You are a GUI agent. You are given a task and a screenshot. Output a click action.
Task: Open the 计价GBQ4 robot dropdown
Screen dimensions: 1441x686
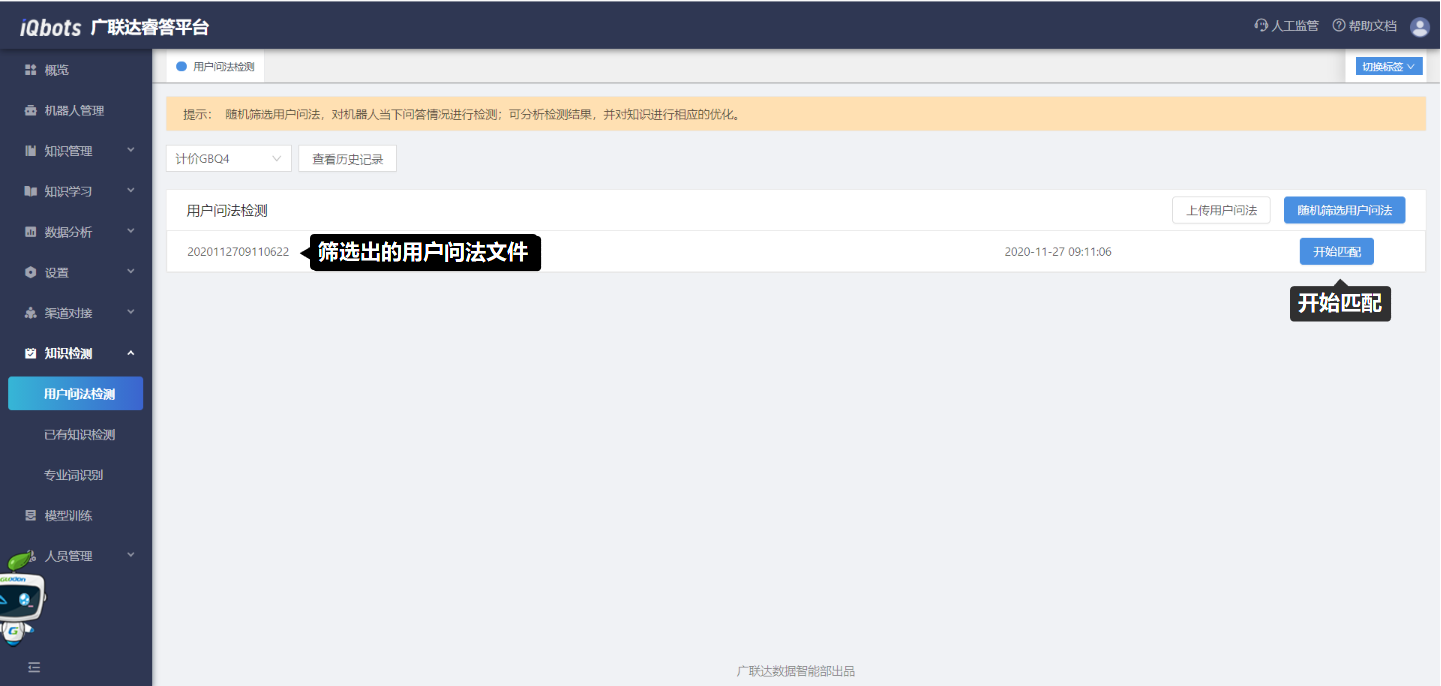[228, 159]
